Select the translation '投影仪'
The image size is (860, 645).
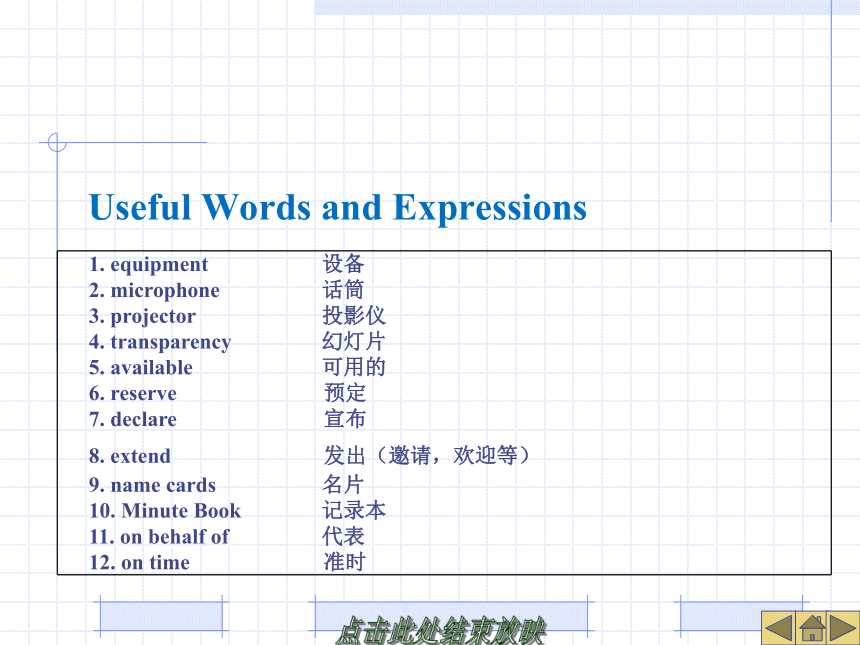[x=354, y=315]
